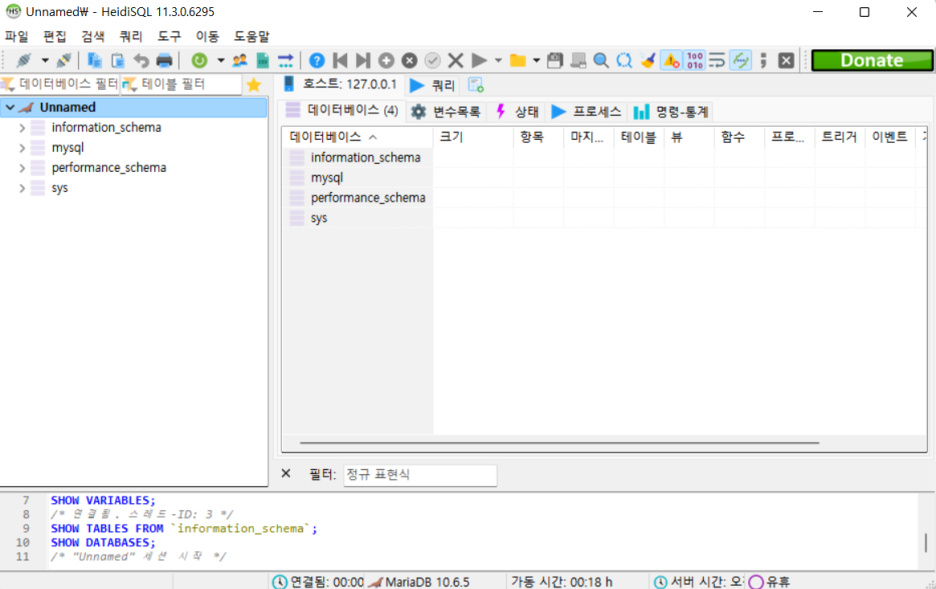The image size is (936, 589).
Task: Open the User manager icon
Action: [240, 60]
